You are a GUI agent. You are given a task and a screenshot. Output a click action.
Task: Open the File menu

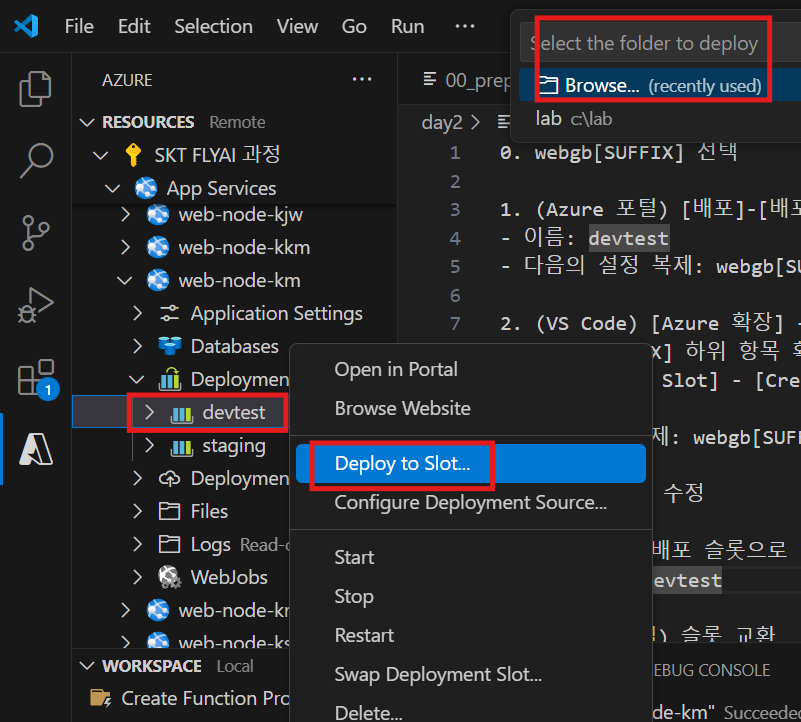(x=79, y=26)
